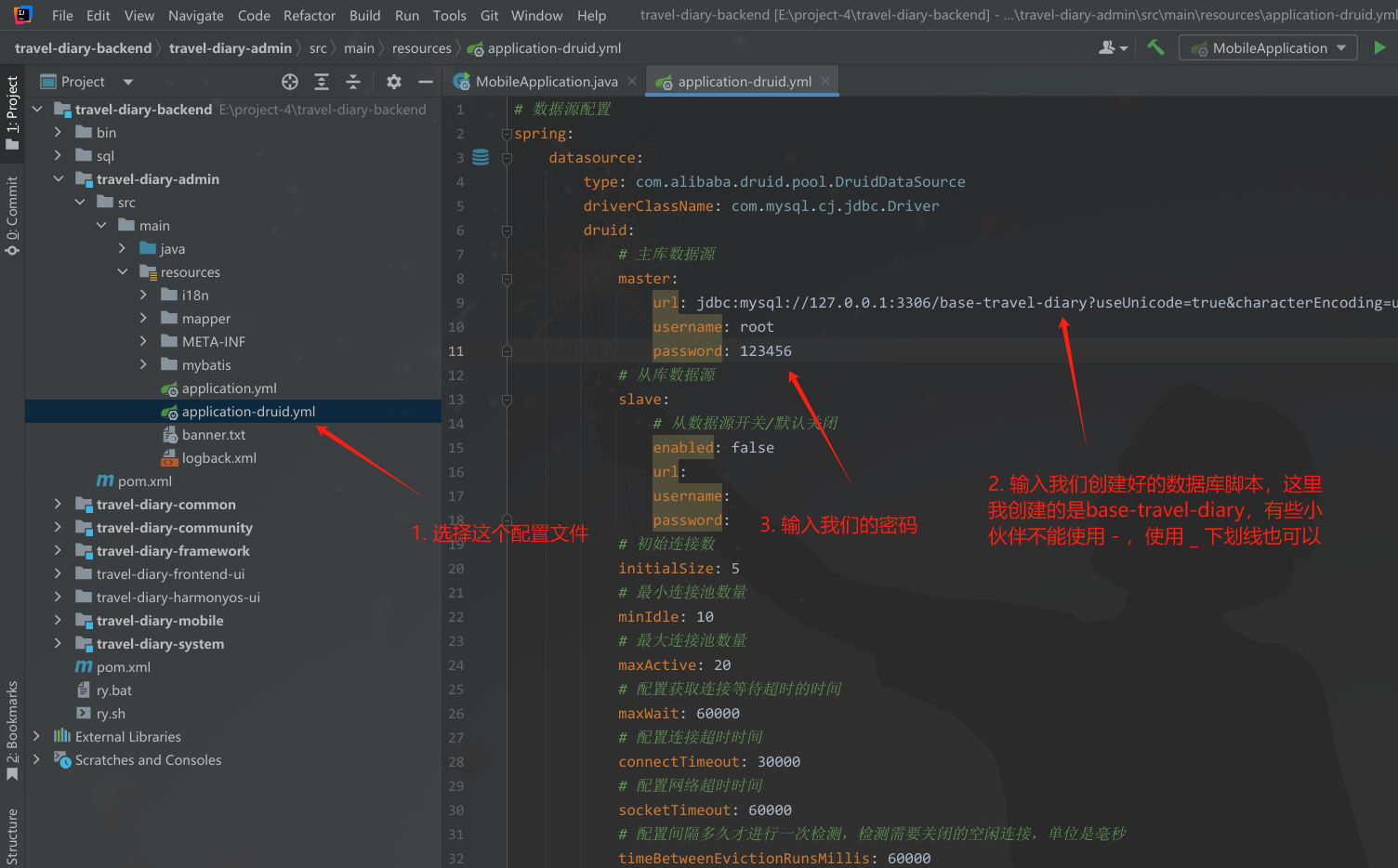Click travel-diary-admin in the breadcrumb bar
Screen dimensions: 1398x868
click(231, 48)
